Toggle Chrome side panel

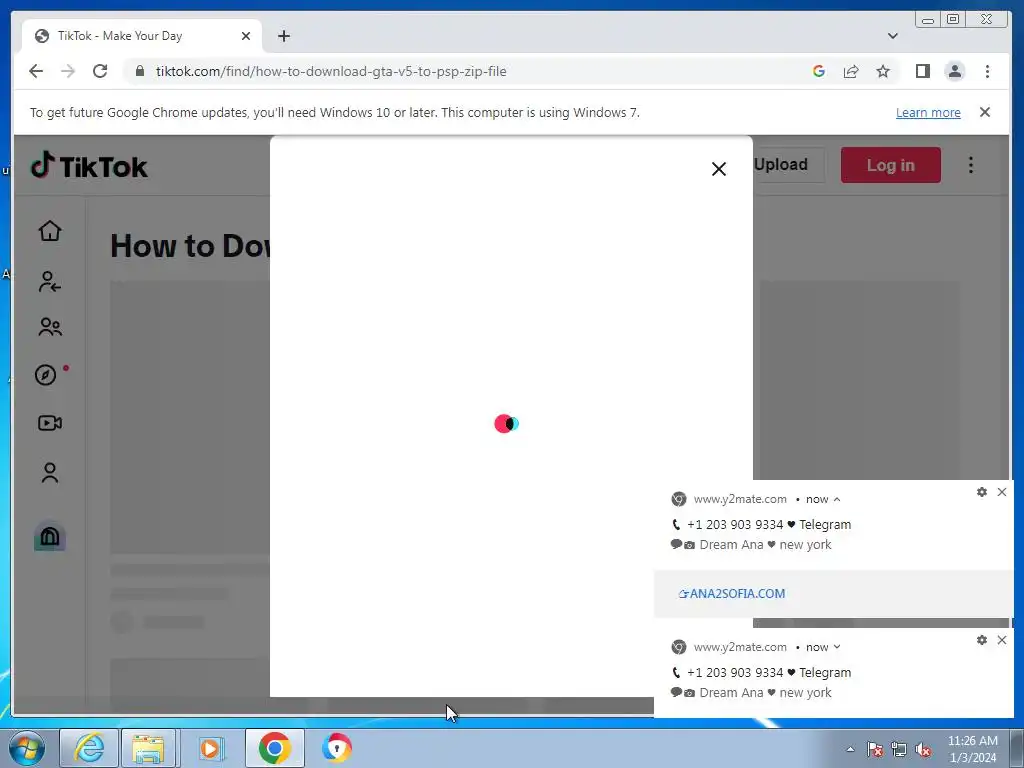pos(922,71)
